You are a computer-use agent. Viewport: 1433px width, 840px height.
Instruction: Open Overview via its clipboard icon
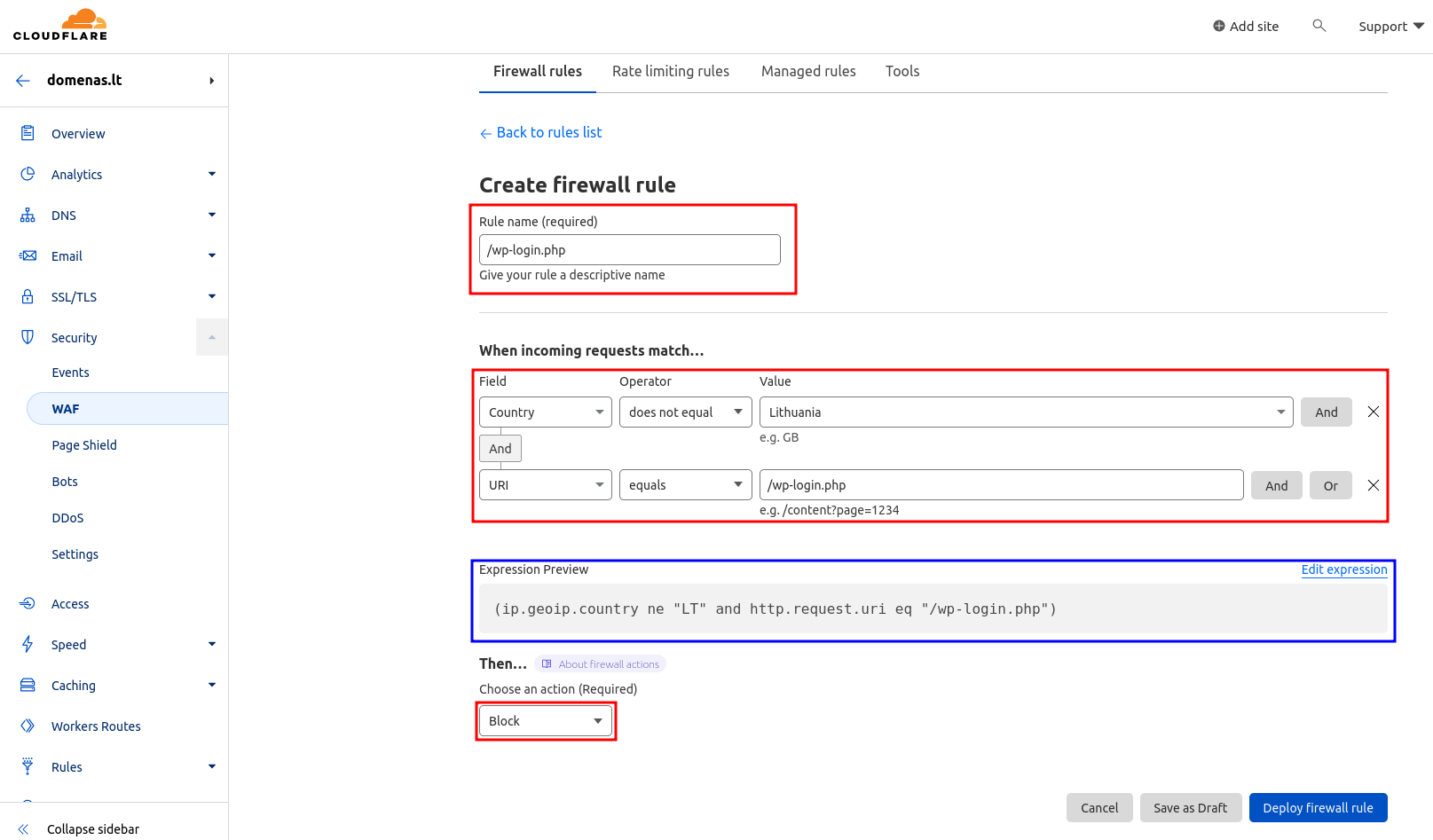(28, 133)
